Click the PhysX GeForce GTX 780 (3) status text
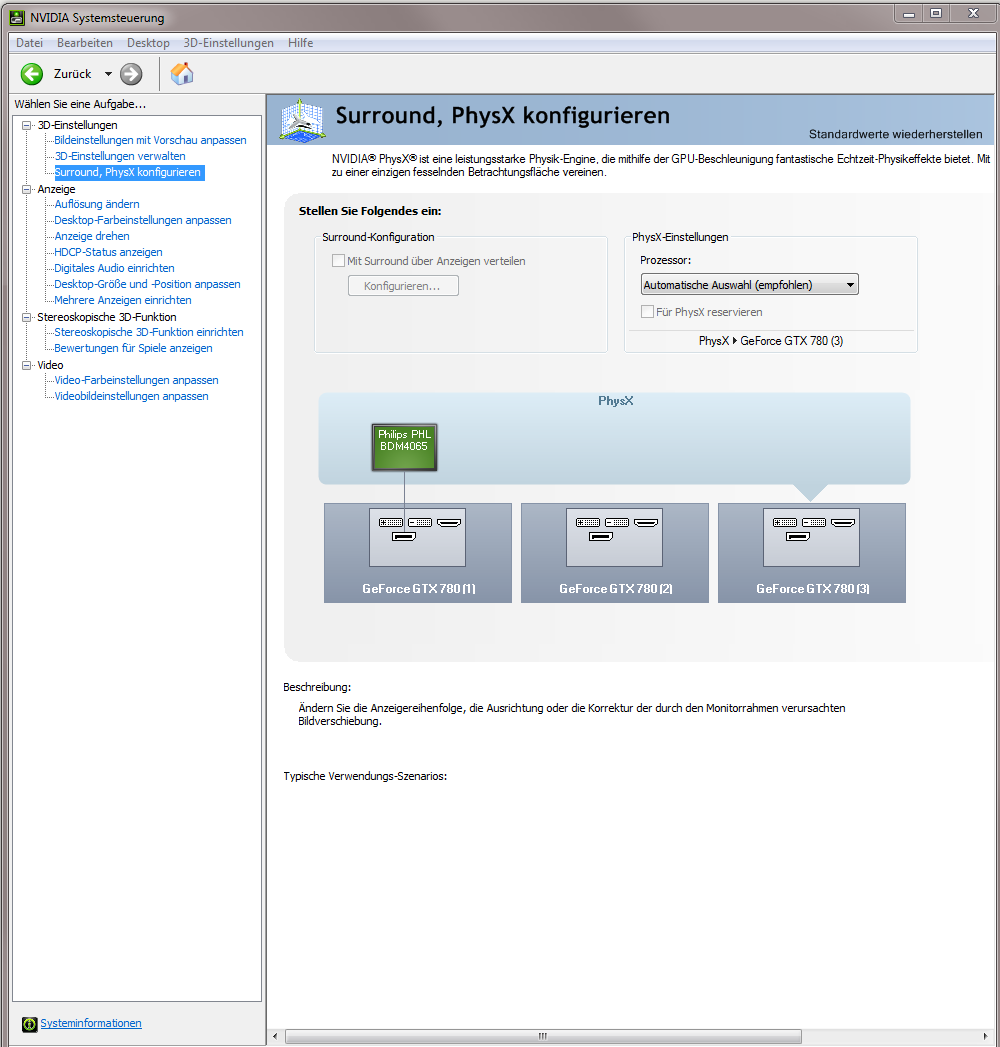This screenshot has width=1000, height=1047. click(771, 341)
